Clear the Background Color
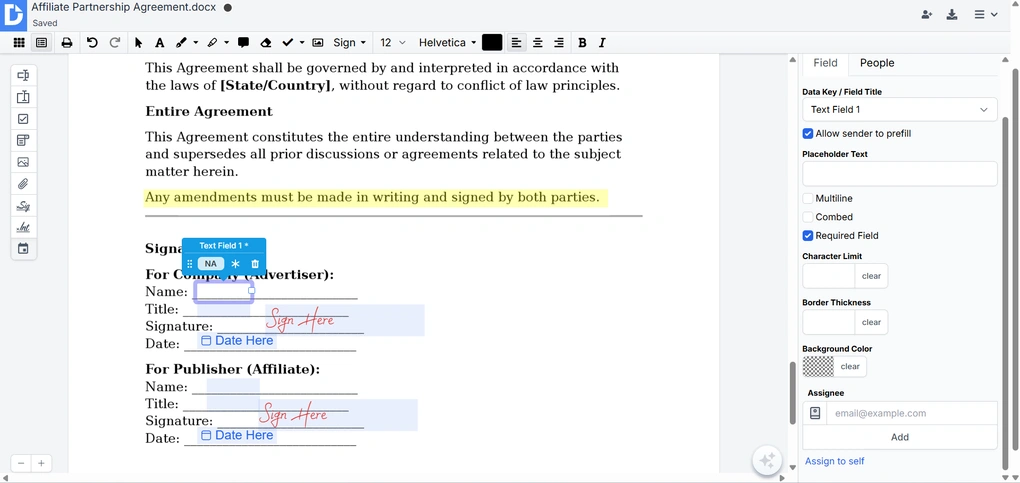1020x483 pixels. tap(850, 366)
